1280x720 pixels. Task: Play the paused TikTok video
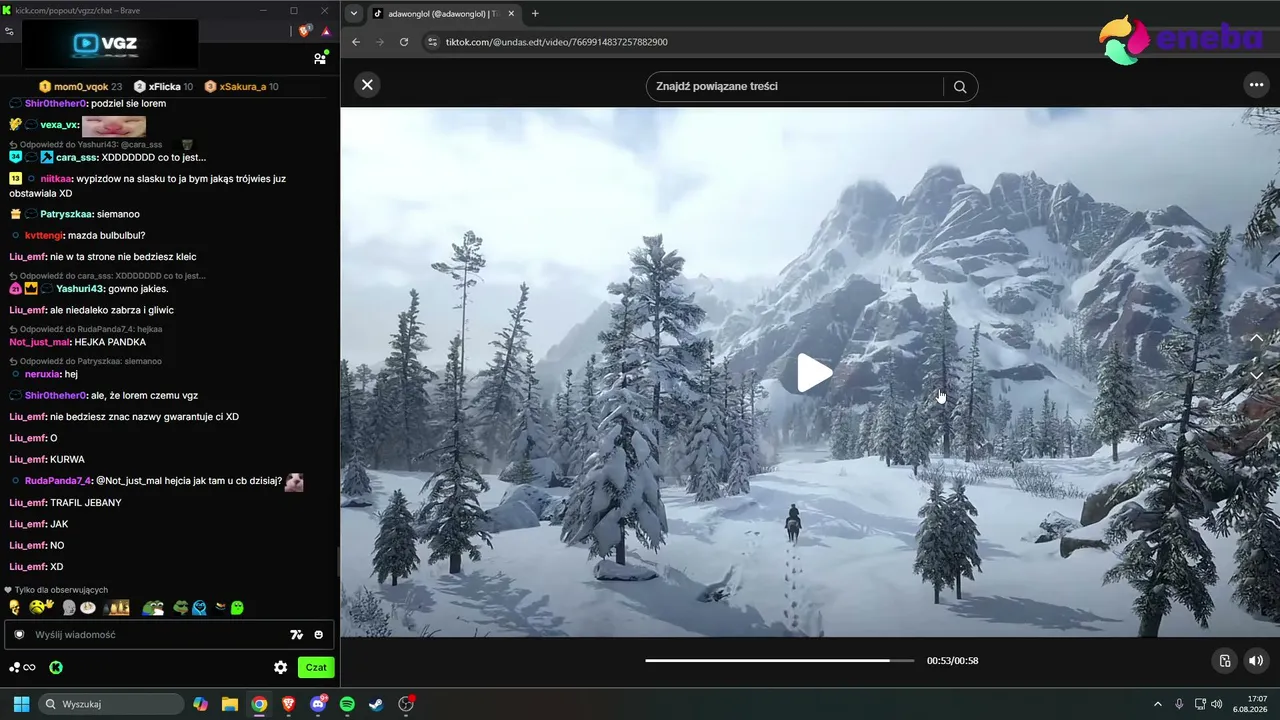[815, 373]
